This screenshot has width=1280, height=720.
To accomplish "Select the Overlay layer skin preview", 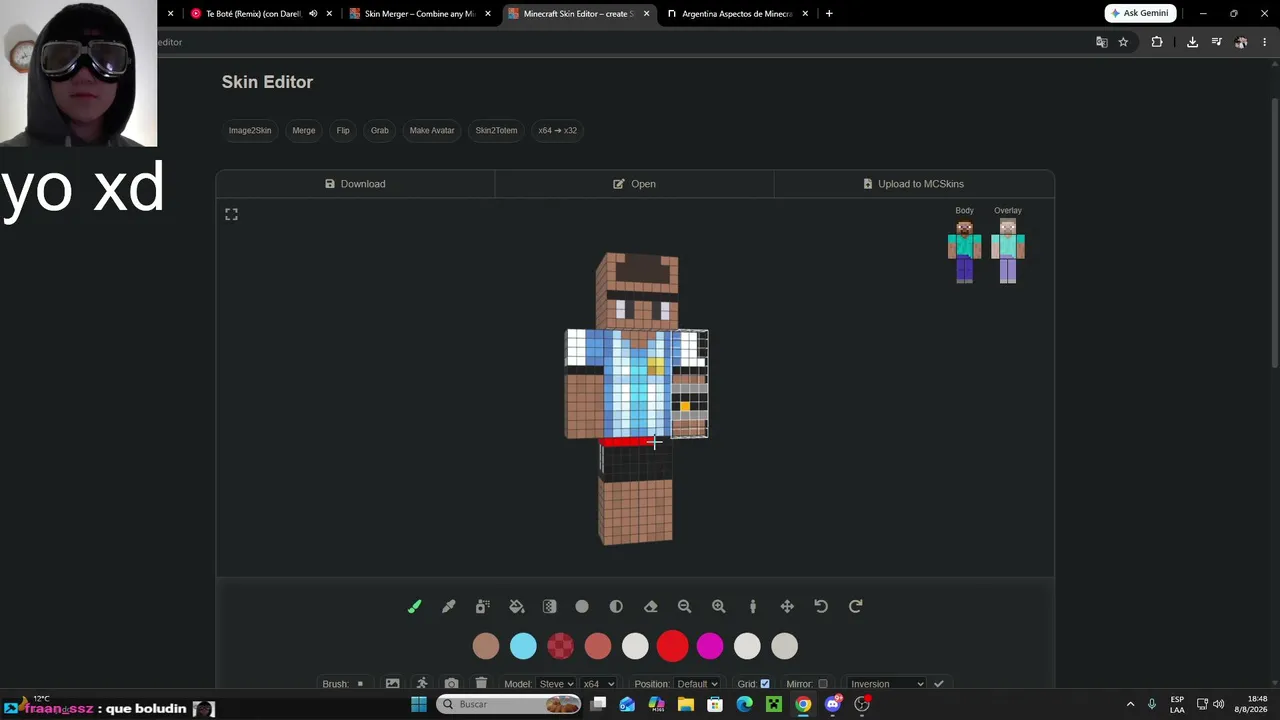I will point(1008,251).
